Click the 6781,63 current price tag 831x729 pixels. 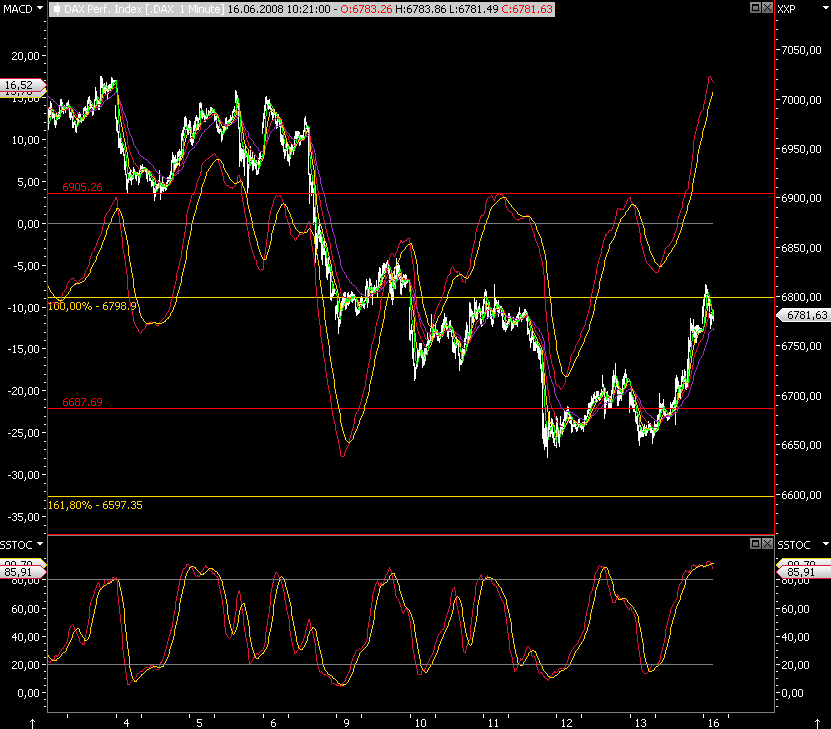805,315
